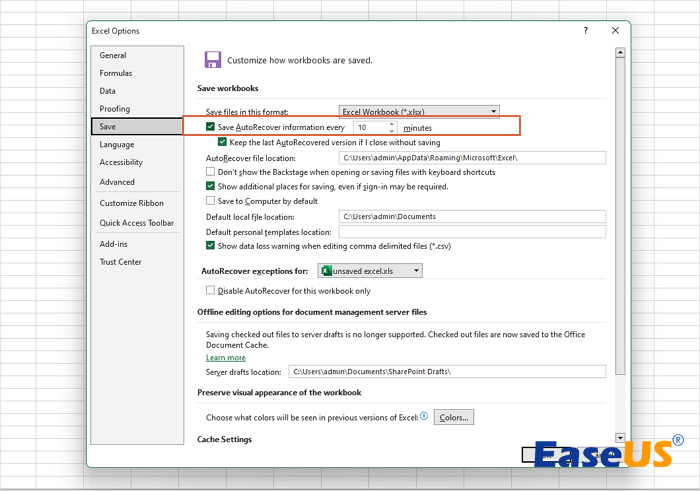700x491 pixels.
Task: Click the purple floppy disk Save icon
Action: pos(212,59)
